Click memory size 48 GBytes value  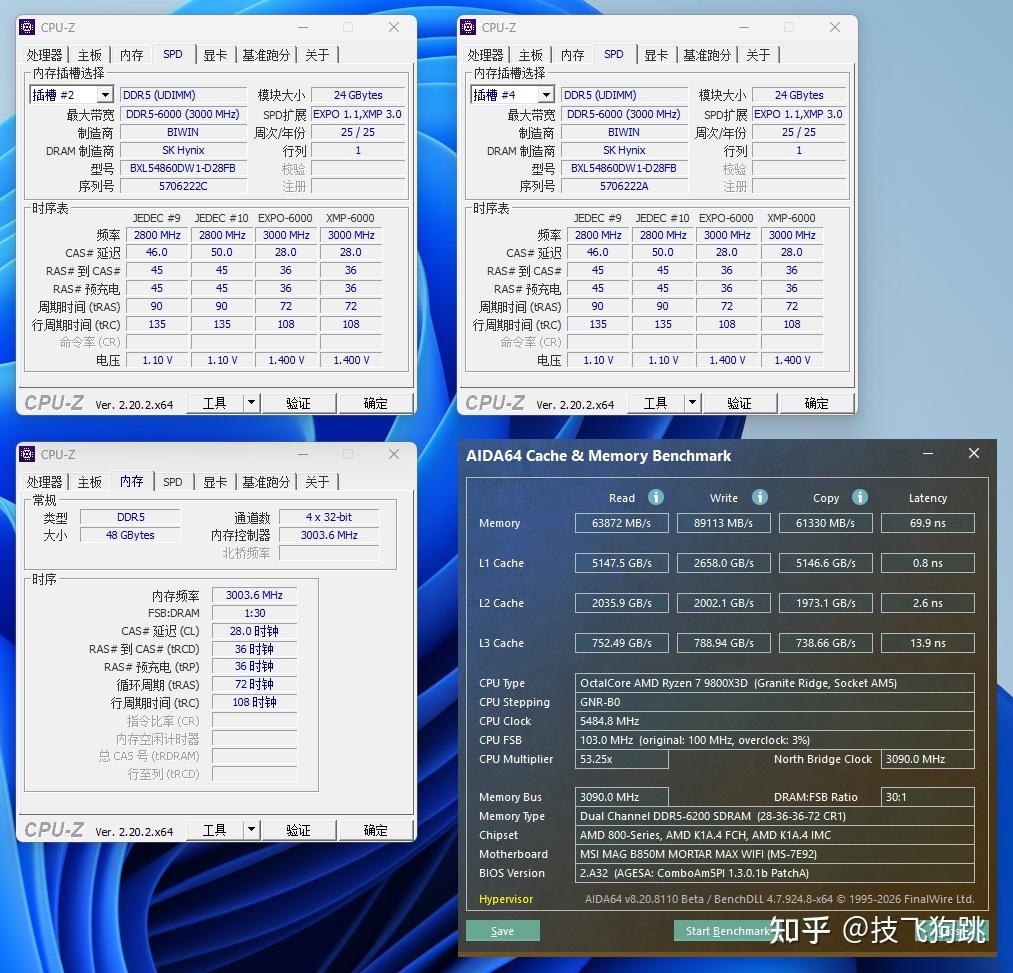click(131, 535)
